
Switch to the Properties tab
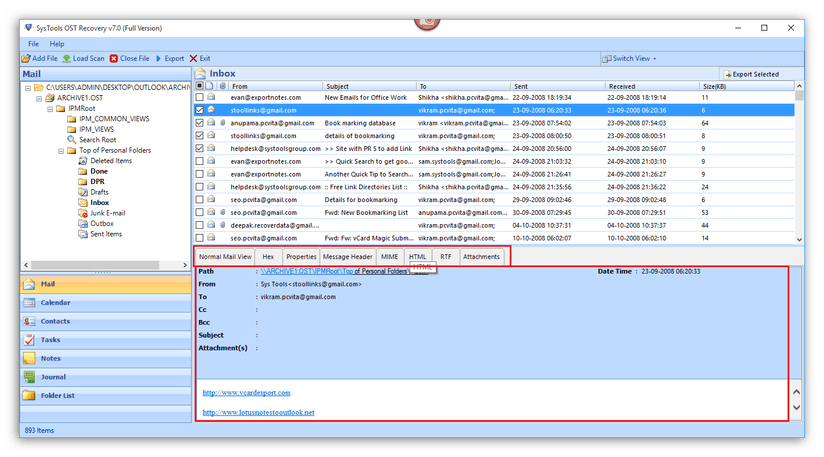pyautogui.click(x=301, y=256)
